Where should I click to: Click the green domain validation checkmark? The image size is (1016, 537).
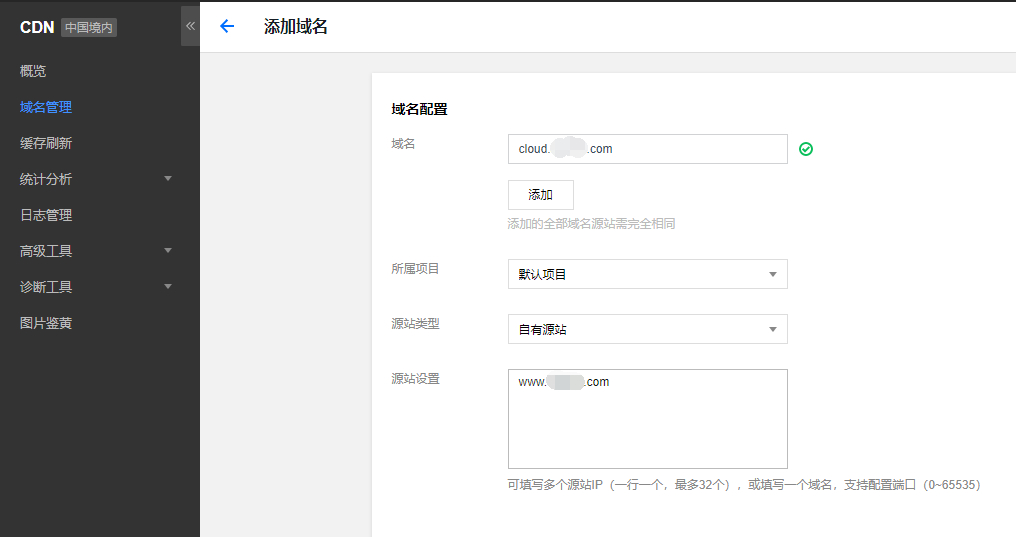pos(806,149)
